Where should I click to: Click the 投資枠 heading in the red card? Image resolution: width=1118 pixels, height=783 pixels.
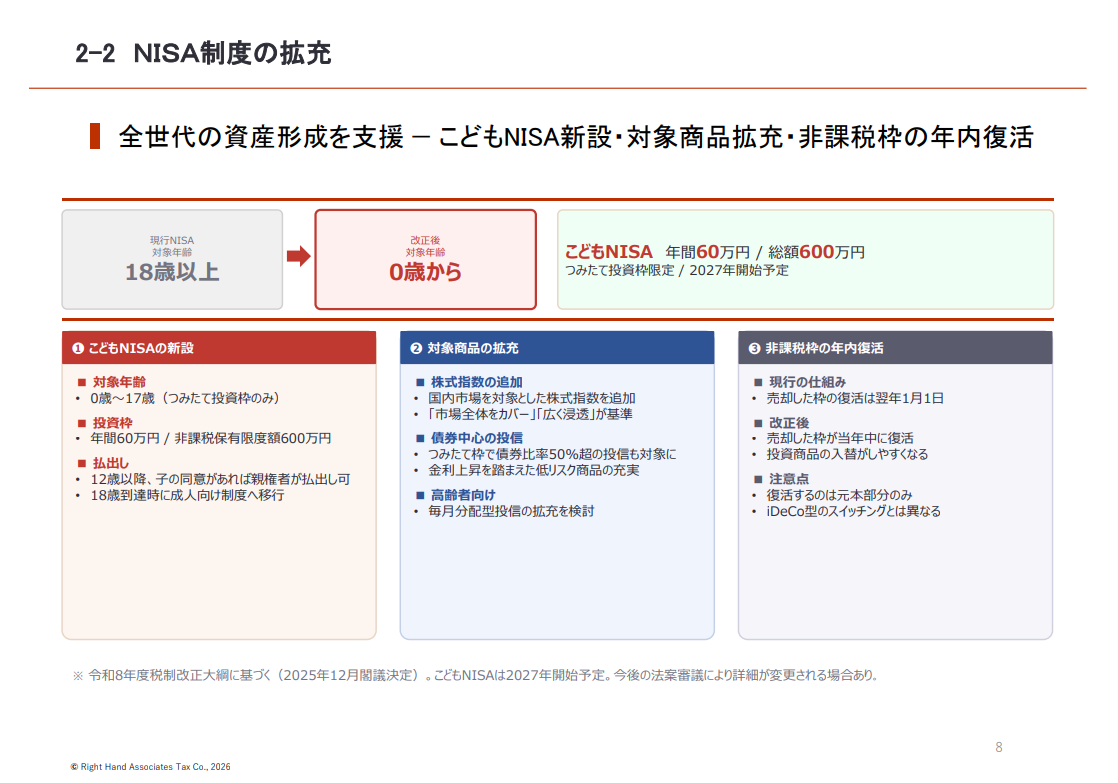(x=112, y=423)
